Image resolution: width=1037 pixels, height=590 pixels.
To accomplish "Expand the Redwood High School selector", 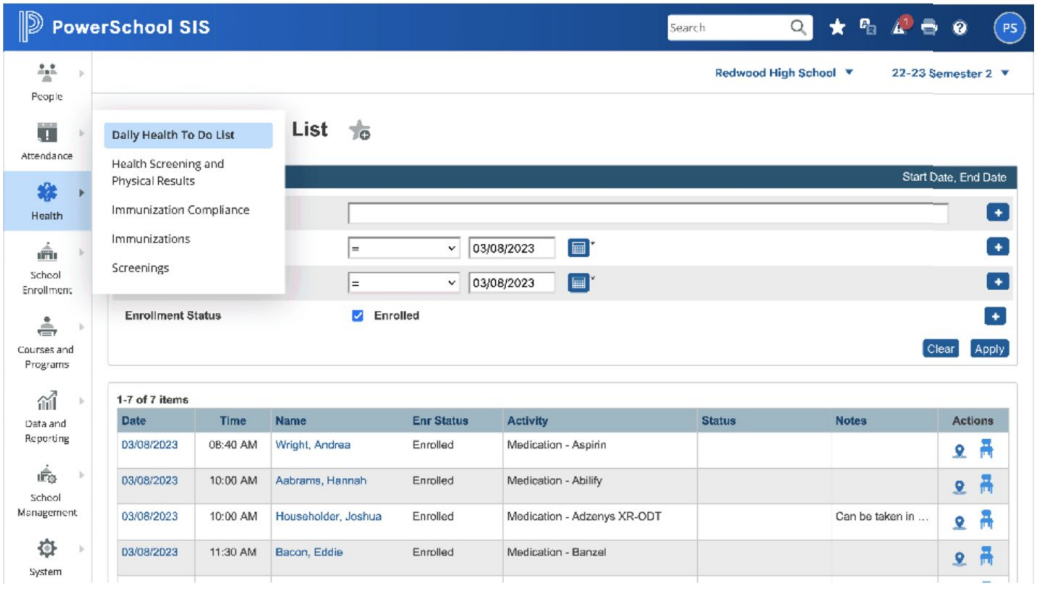I will tap(784, 73).
